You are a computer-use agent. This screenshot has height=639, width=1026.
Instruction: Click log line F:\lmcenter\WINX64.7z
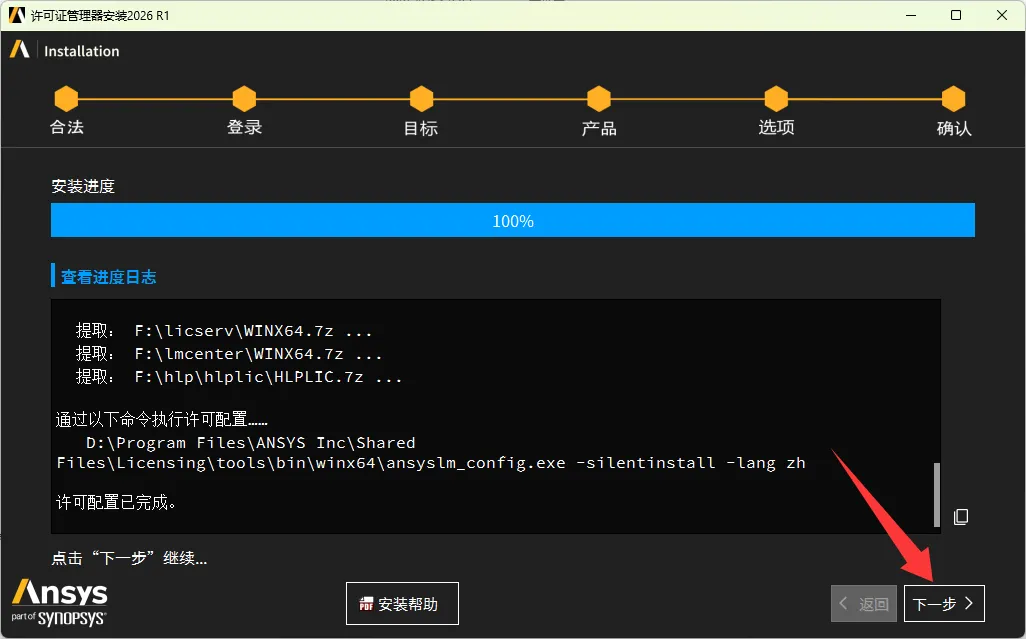point(229,354)
